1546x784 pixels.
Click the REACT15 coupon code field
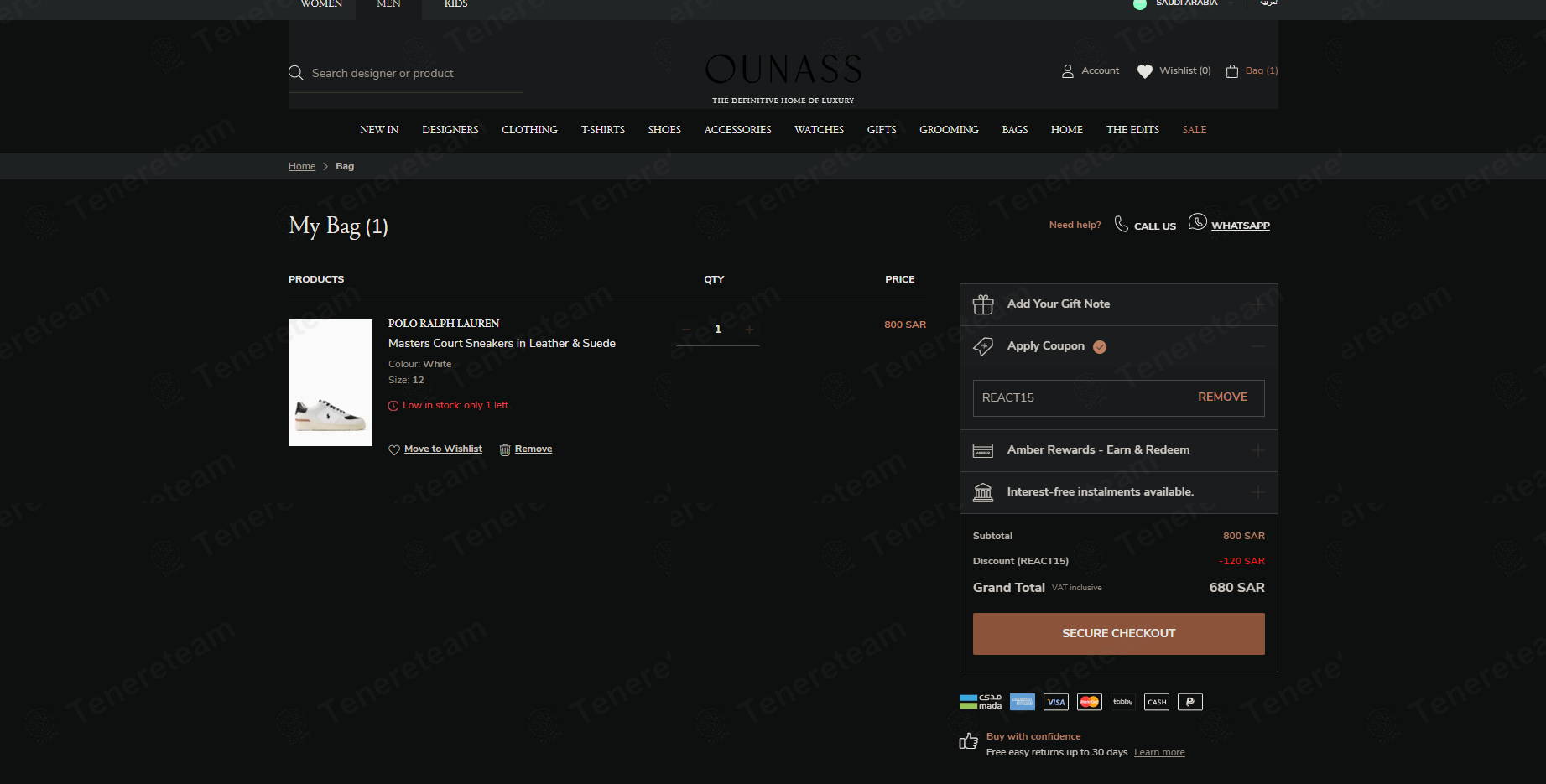click(x=1119, y=398)
